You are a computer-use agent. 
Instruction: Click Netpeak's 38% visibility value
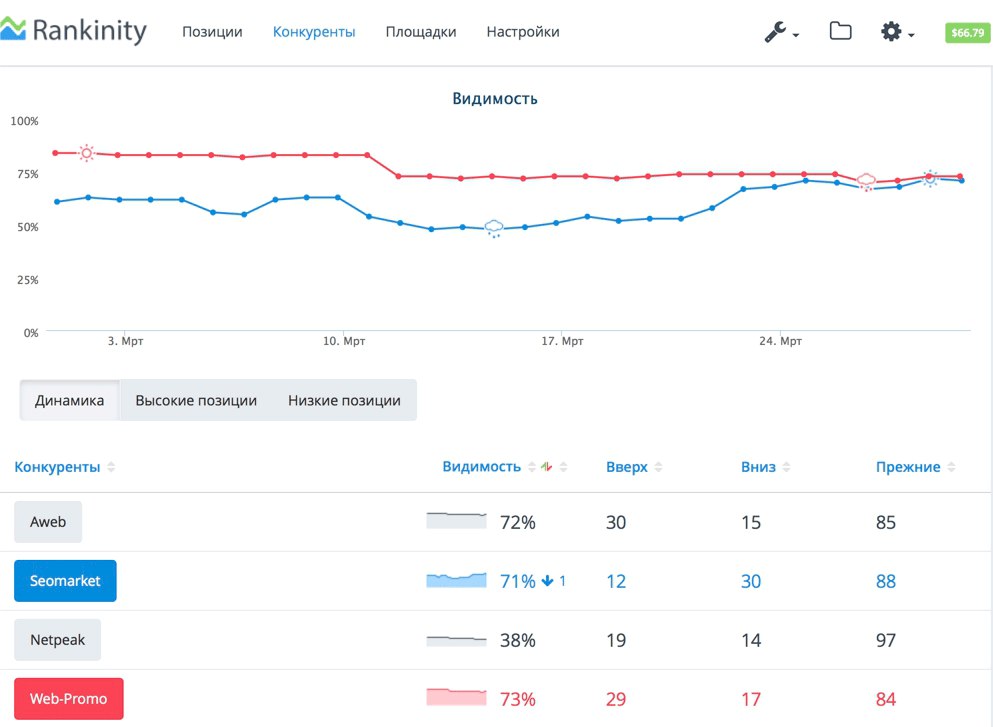(x=518, y=640)
